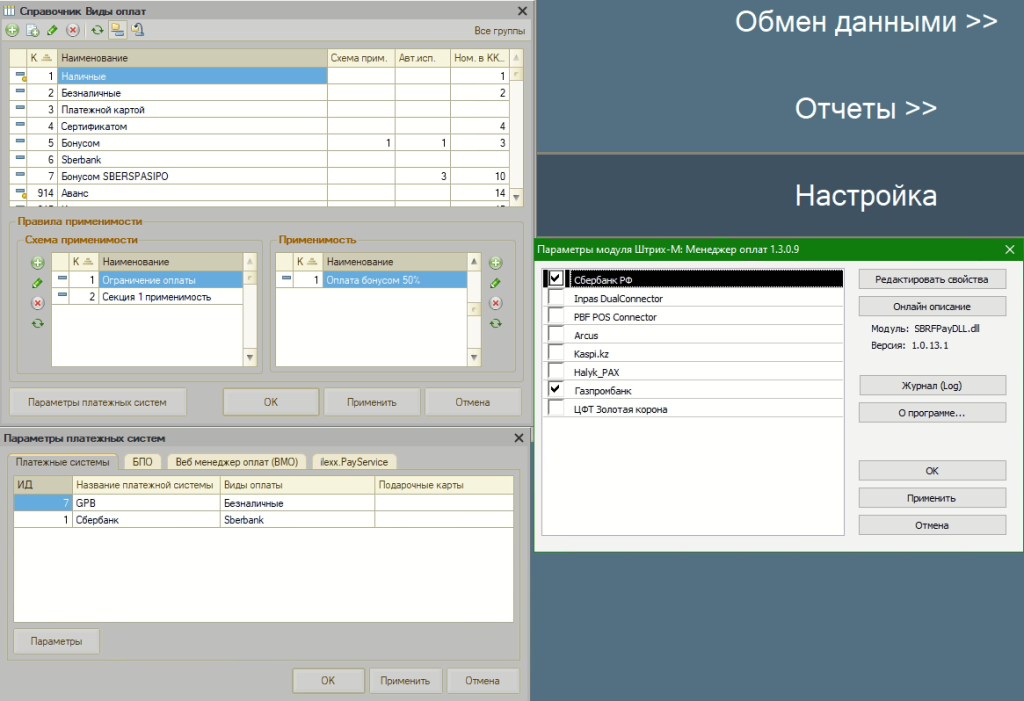Switch to БПО tab
The width and height of the screenshot is (1024, 701).
(142, 462)
